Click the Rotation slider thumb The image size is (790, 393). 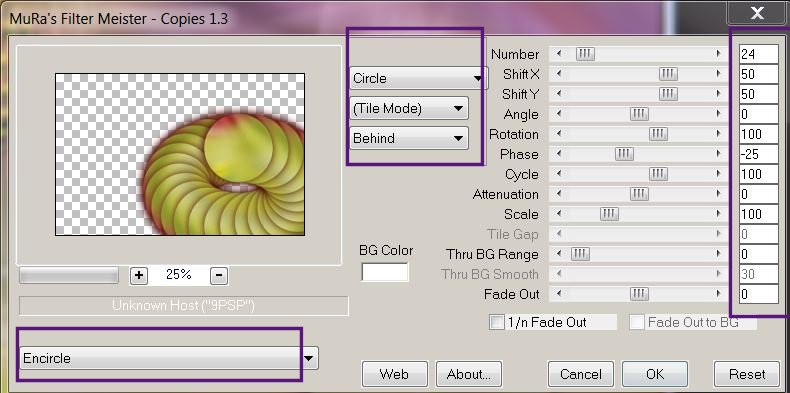pyautogui.click(x=658, y=134)
